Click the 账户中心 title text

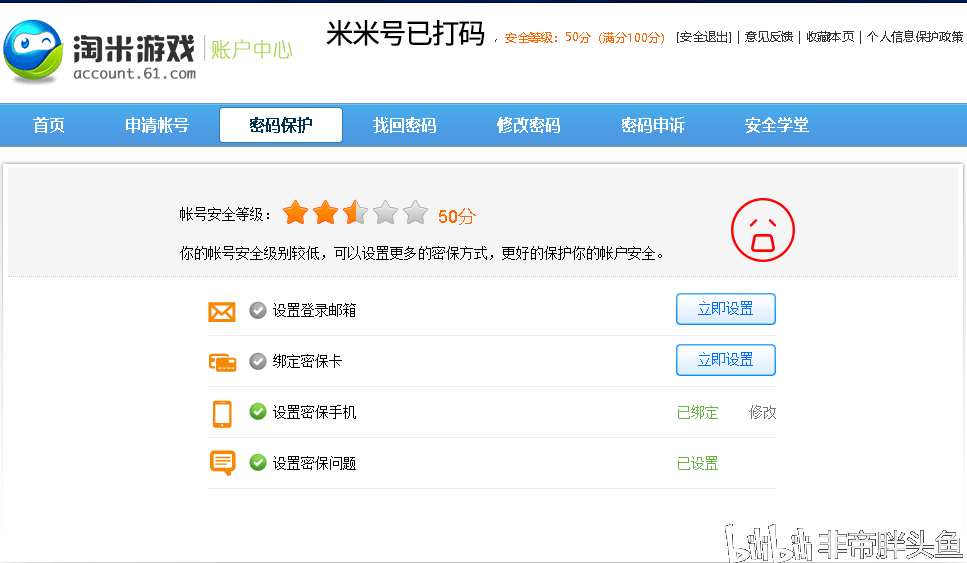click(252, 49)
